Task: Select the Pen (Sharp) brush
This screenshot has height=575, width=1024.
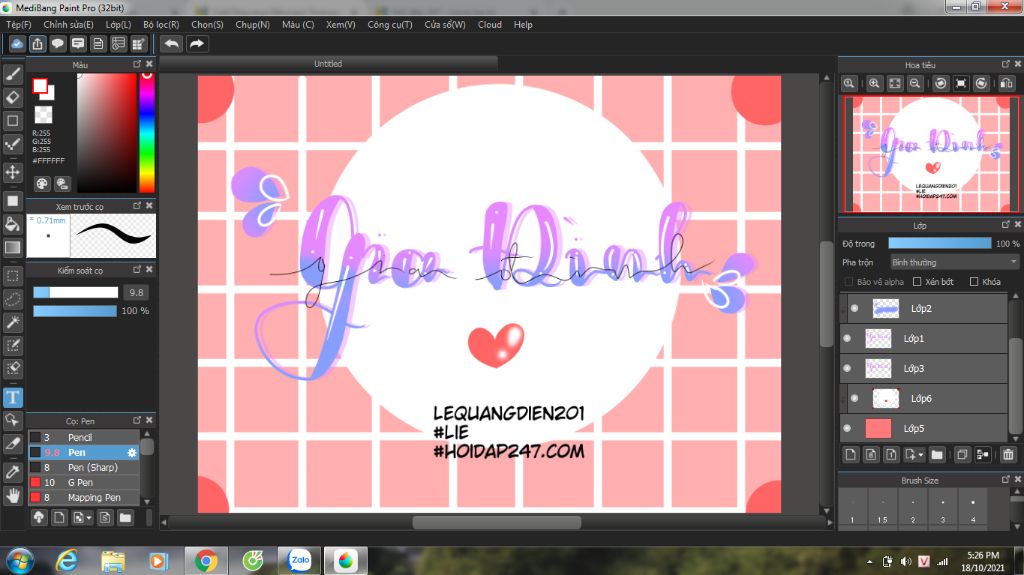Action: [84, 467]
